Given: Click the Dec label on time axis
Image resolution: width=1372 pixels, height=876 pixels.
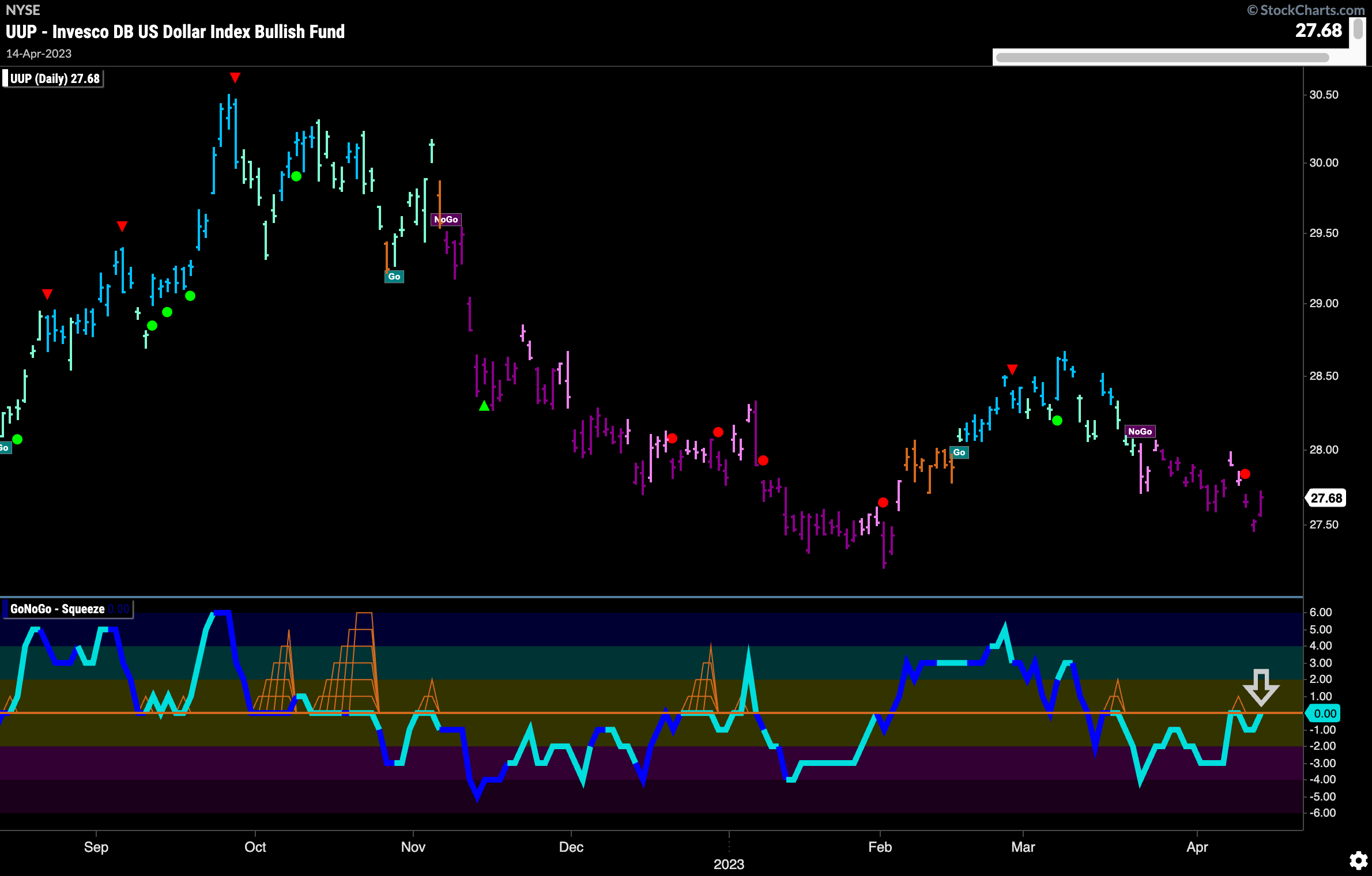Looking at the screenshot, I should 571,847.
